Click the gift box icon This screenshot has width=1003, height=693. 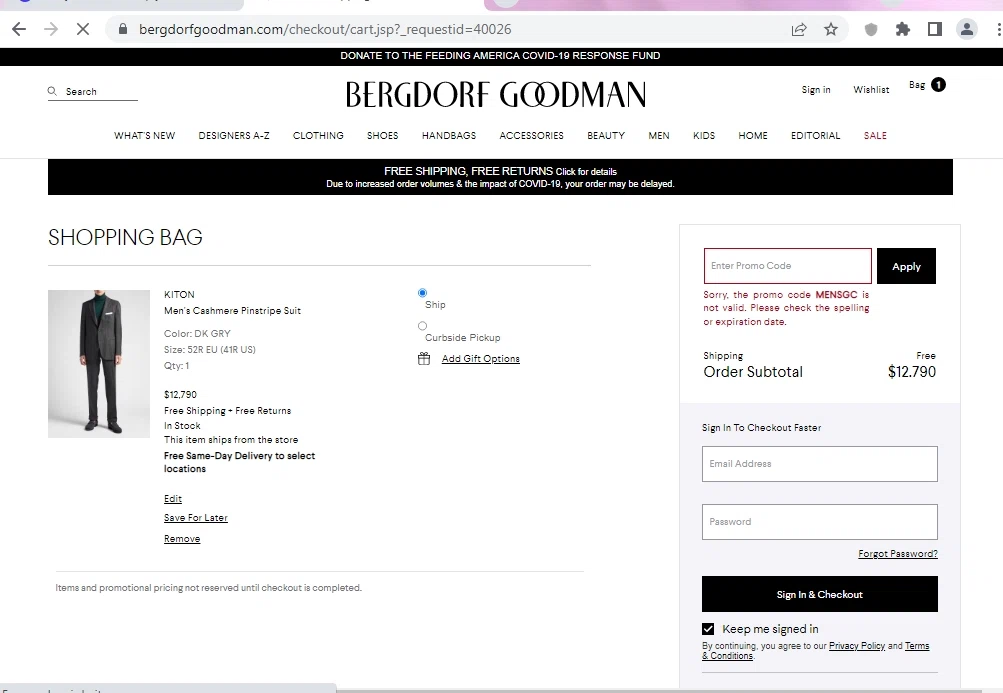[x=424, y=359]
